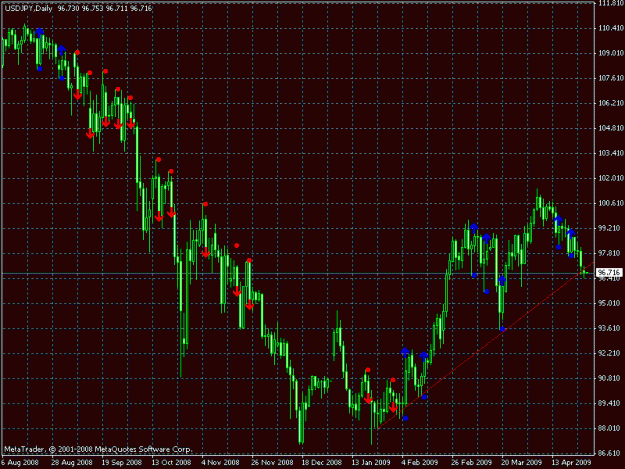Select the 92.210 price level label
The image size is (625, 469).
click(610, 353)
